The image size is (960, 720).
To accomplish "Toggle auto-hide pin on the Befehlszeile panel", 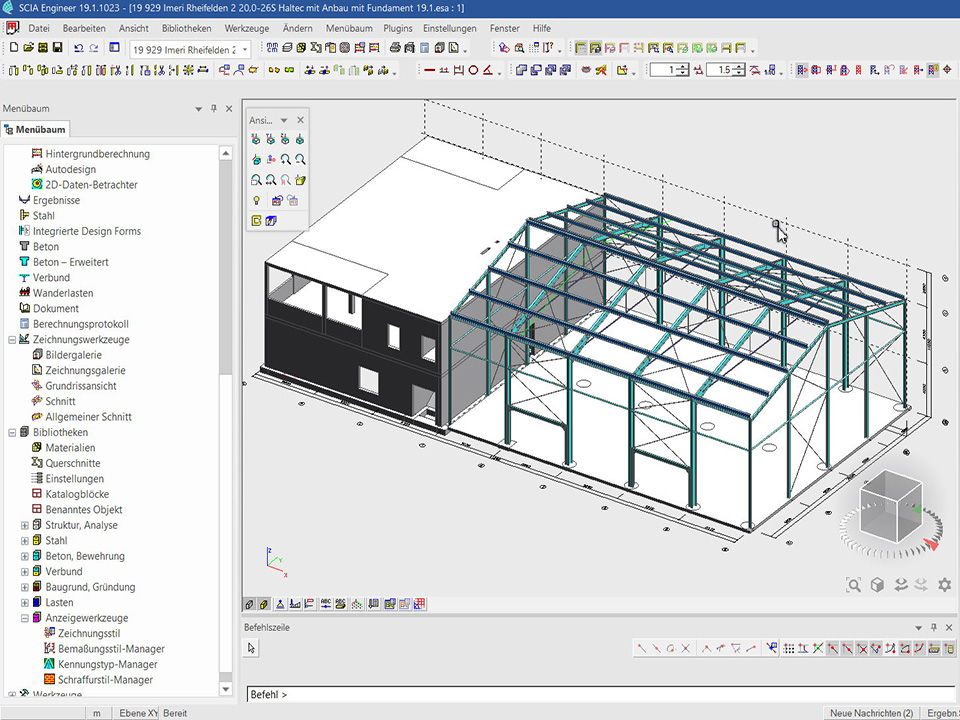I will (934, 627).
